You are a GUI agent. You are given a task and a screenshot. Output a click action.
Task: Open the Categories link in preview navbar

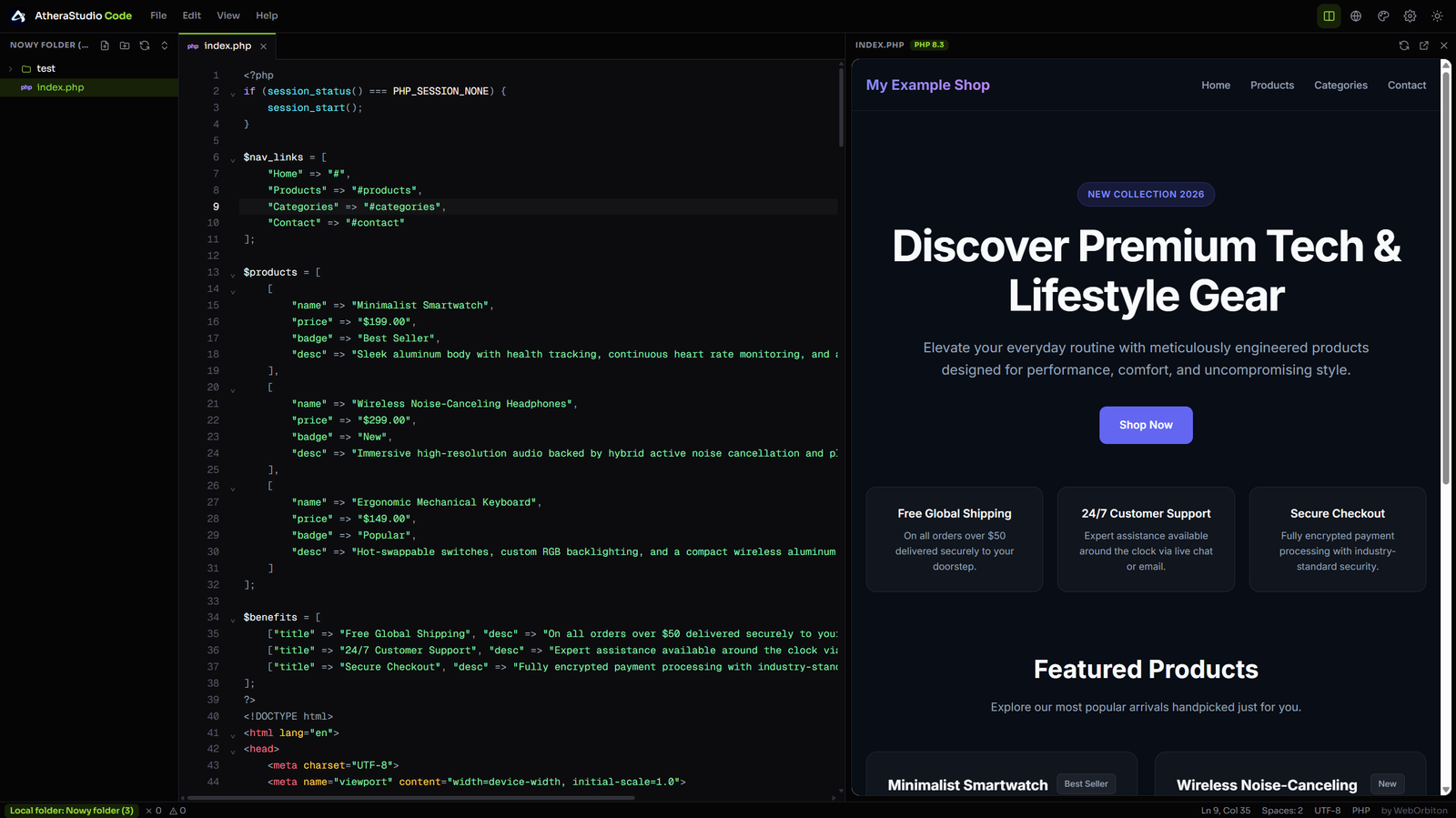click(x=1340, y=86)
